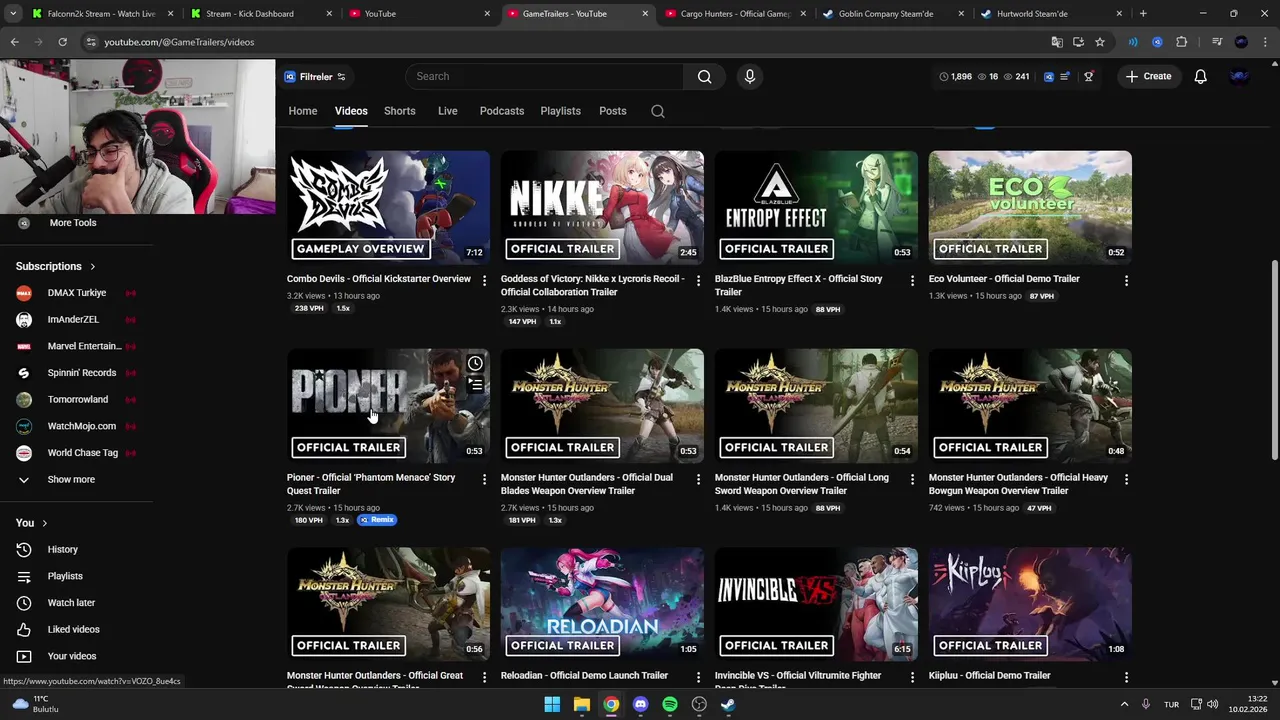
Task: Open options menu for Pioner video
Action: [484, 479]
